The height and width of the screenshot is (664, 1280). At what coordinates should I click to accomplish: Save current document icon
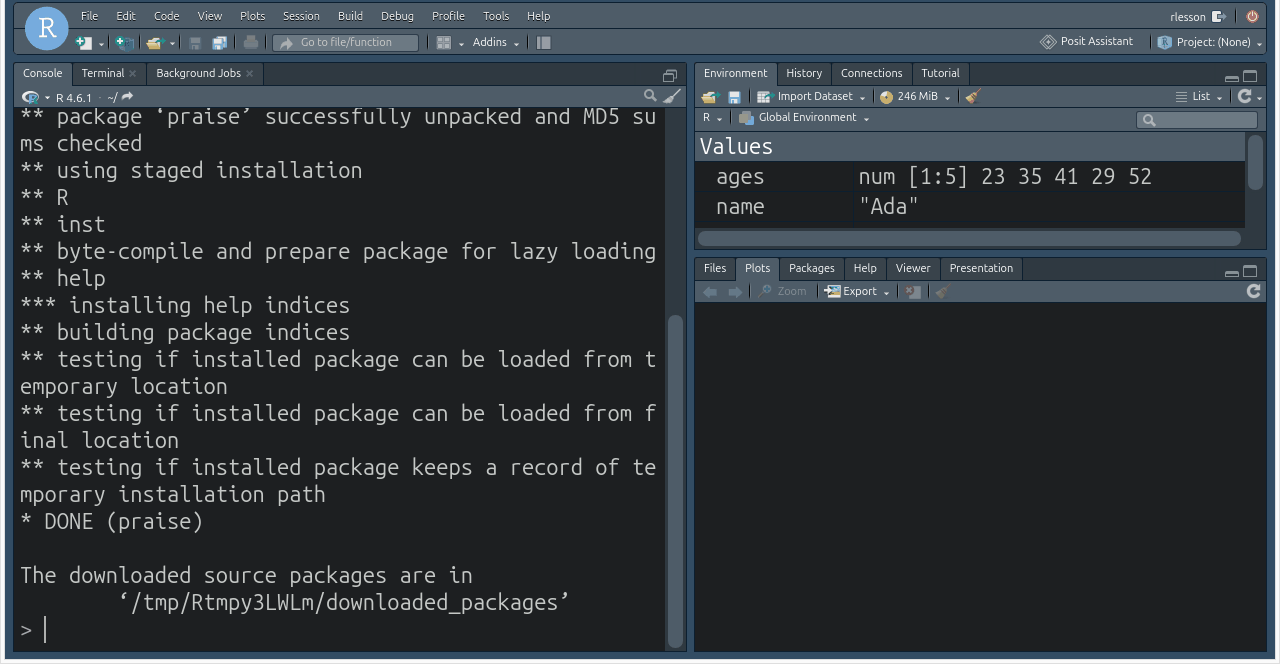[x=195, y=43]
